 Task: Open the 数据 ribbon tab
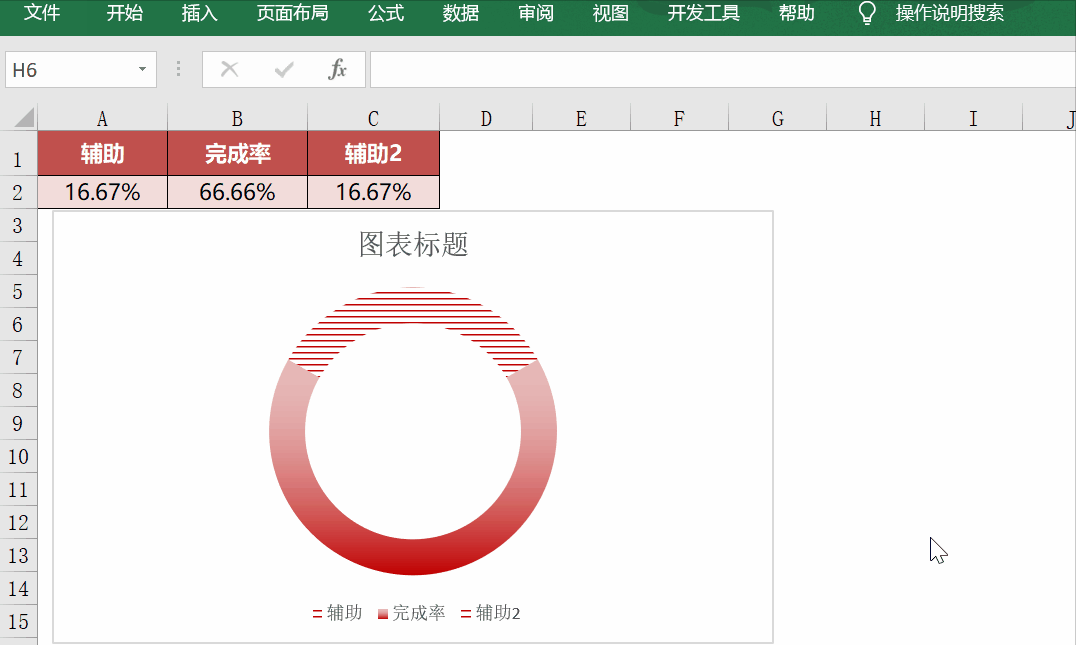(460, 13)
